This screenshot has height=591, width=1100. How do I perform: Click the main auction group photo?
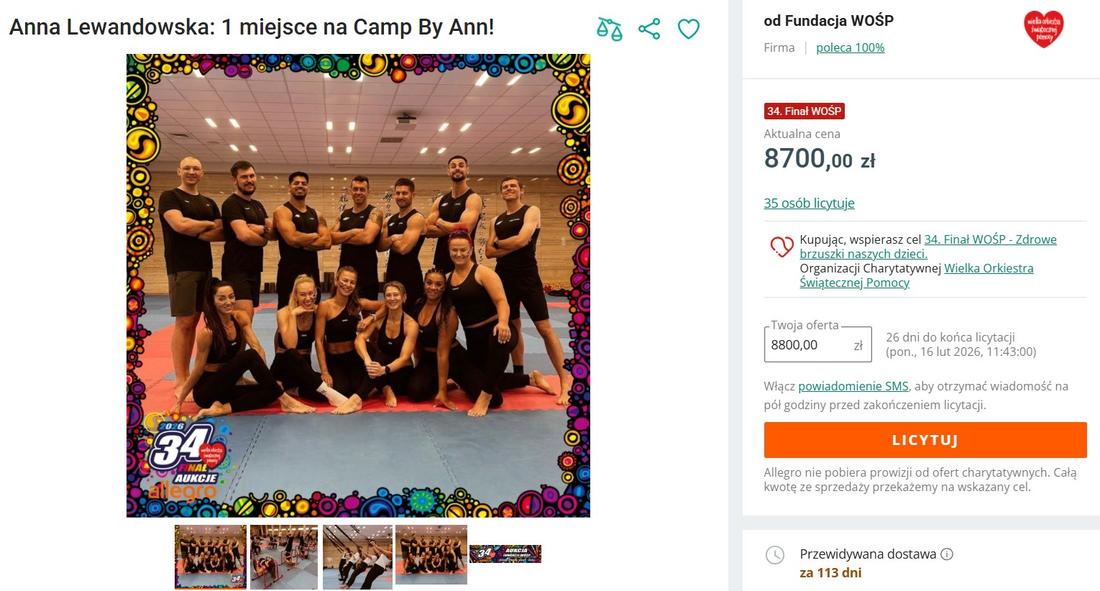point(358,286)
